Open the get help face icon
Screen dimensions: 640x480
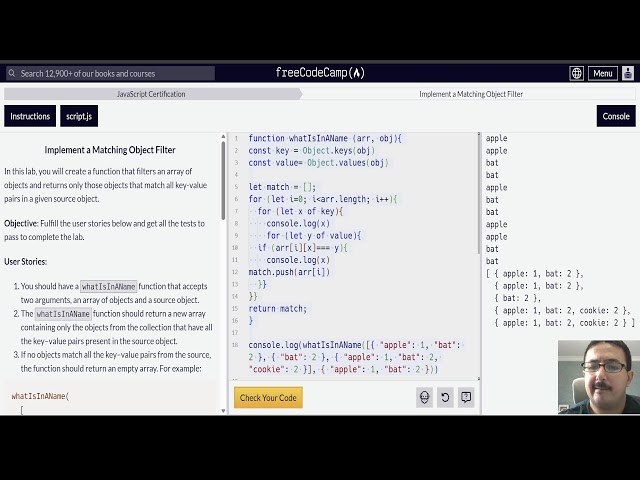(x=424, y=397)
